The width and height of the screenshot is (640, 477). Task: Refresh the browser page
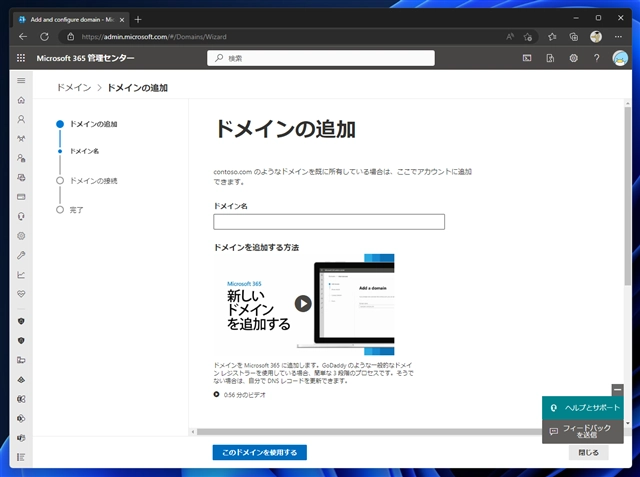pos(44,37)
